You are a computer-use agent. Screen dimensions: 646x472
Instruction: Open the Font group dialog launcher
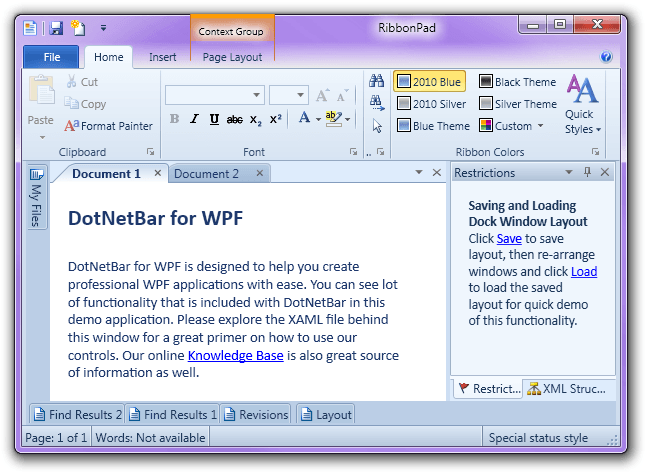point(353,152)
